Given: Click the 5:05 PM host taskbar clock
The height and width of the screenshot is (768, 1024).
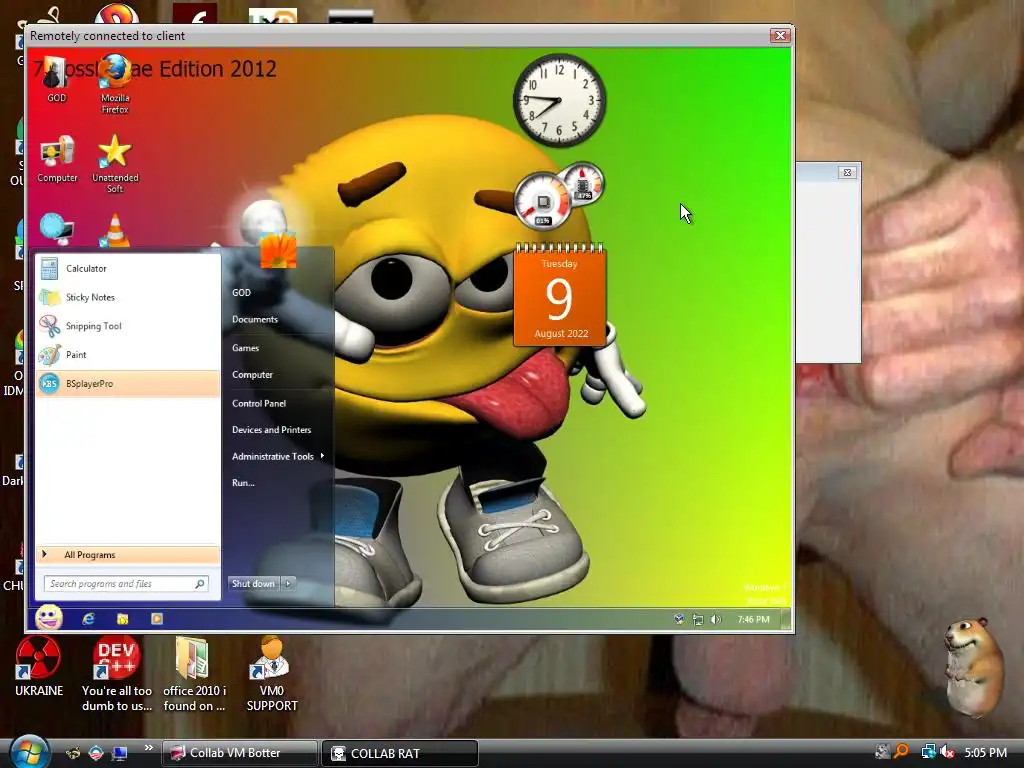Looking at the screenshot, I should pos(985,752).
